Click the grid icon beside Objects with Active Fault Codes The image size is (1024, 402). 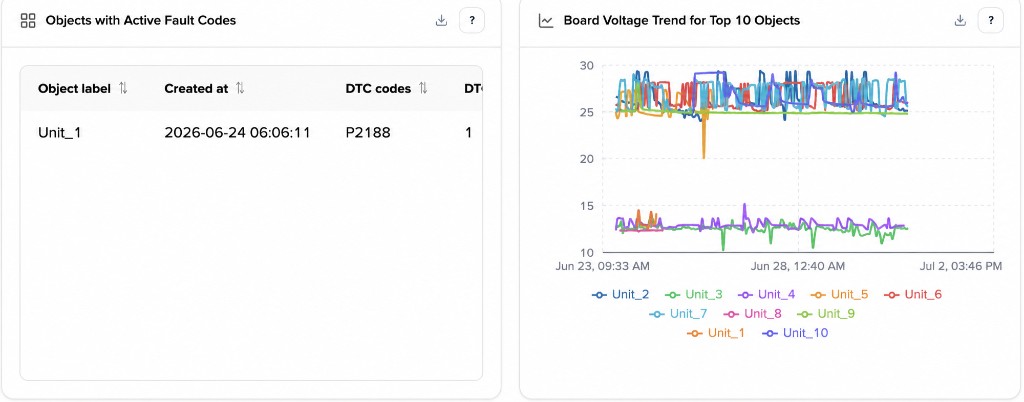[28, 20]
